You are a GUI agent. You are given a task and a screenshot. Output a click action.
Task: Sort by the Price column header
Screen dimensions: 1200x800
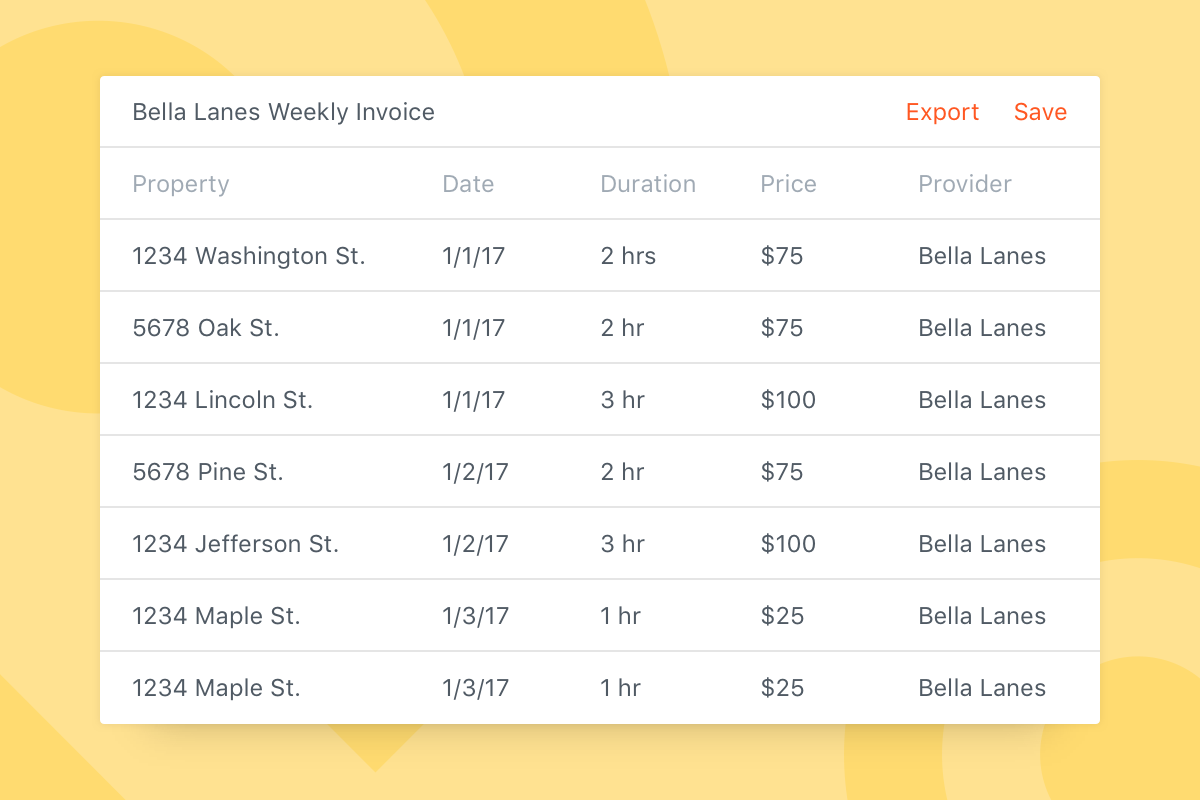point(788,184)
